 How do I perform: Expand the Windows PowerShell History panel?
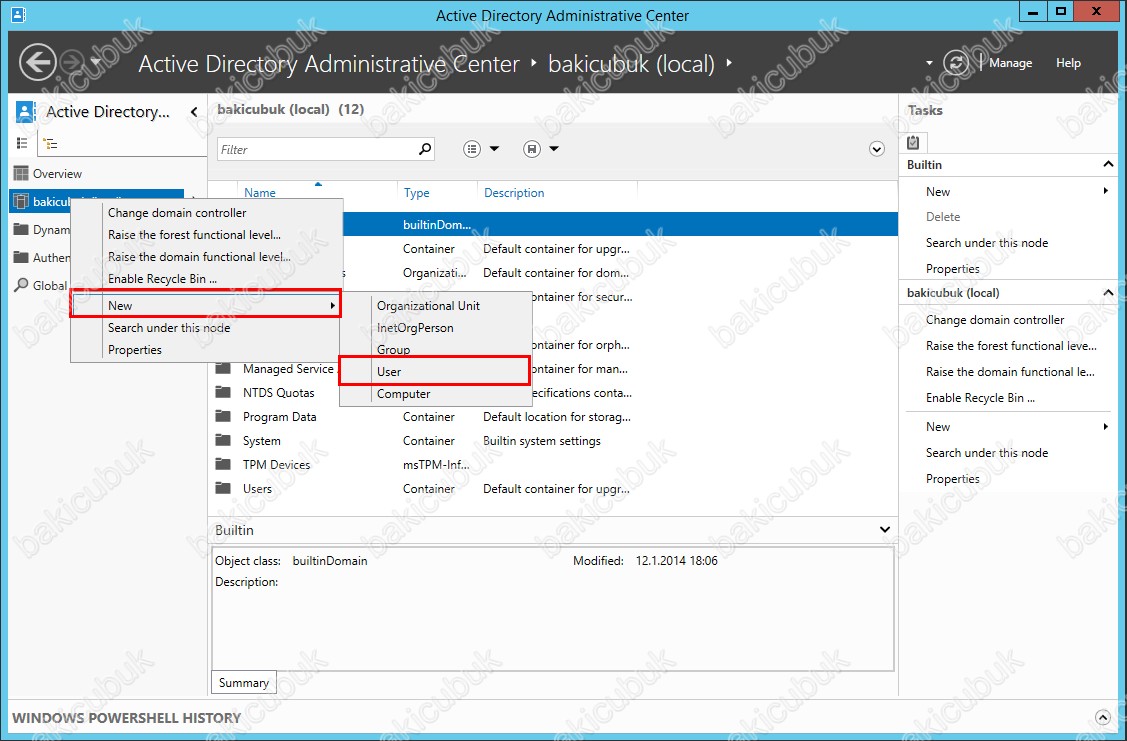click(x=1103, y=717)
